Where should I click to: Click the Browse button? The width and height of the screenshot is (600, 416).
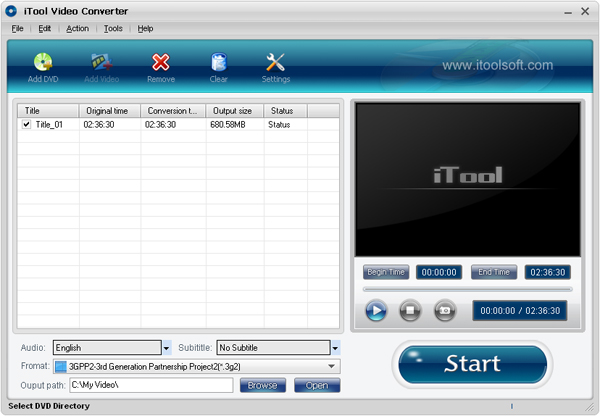tap(262, 385)
